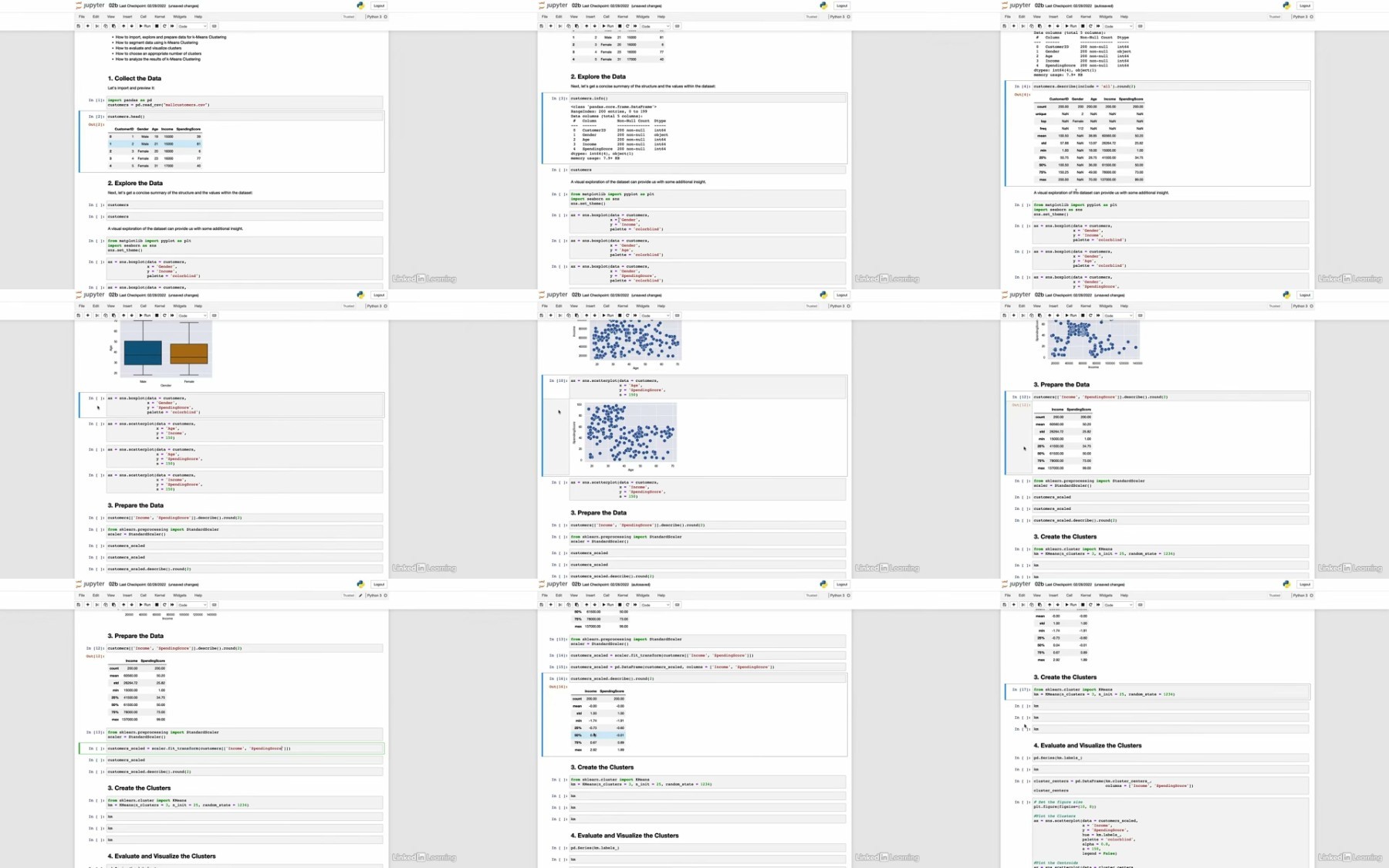
Task: Open Code dropdown in the notebook with In [17]
Action: click(1119, 605)
